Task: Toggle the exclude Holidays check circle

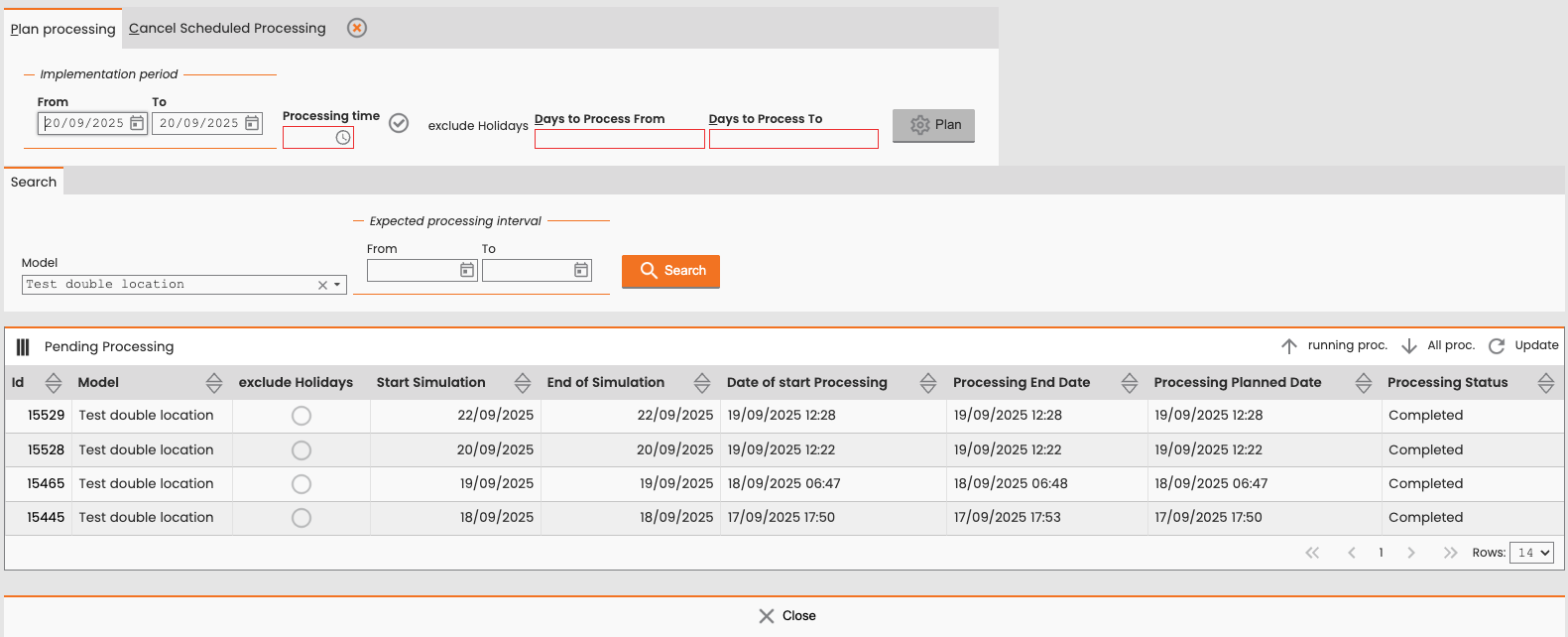Action: [x=399, y=123]
